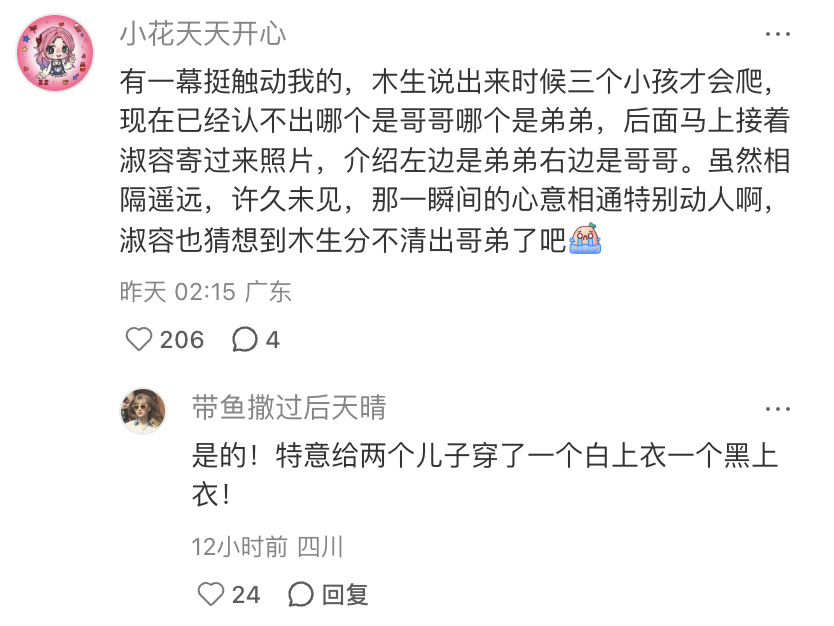This screenshot has width=834, height=626.
Task: Tap the crying emoji in the comment
Action: tap(585, 239)
